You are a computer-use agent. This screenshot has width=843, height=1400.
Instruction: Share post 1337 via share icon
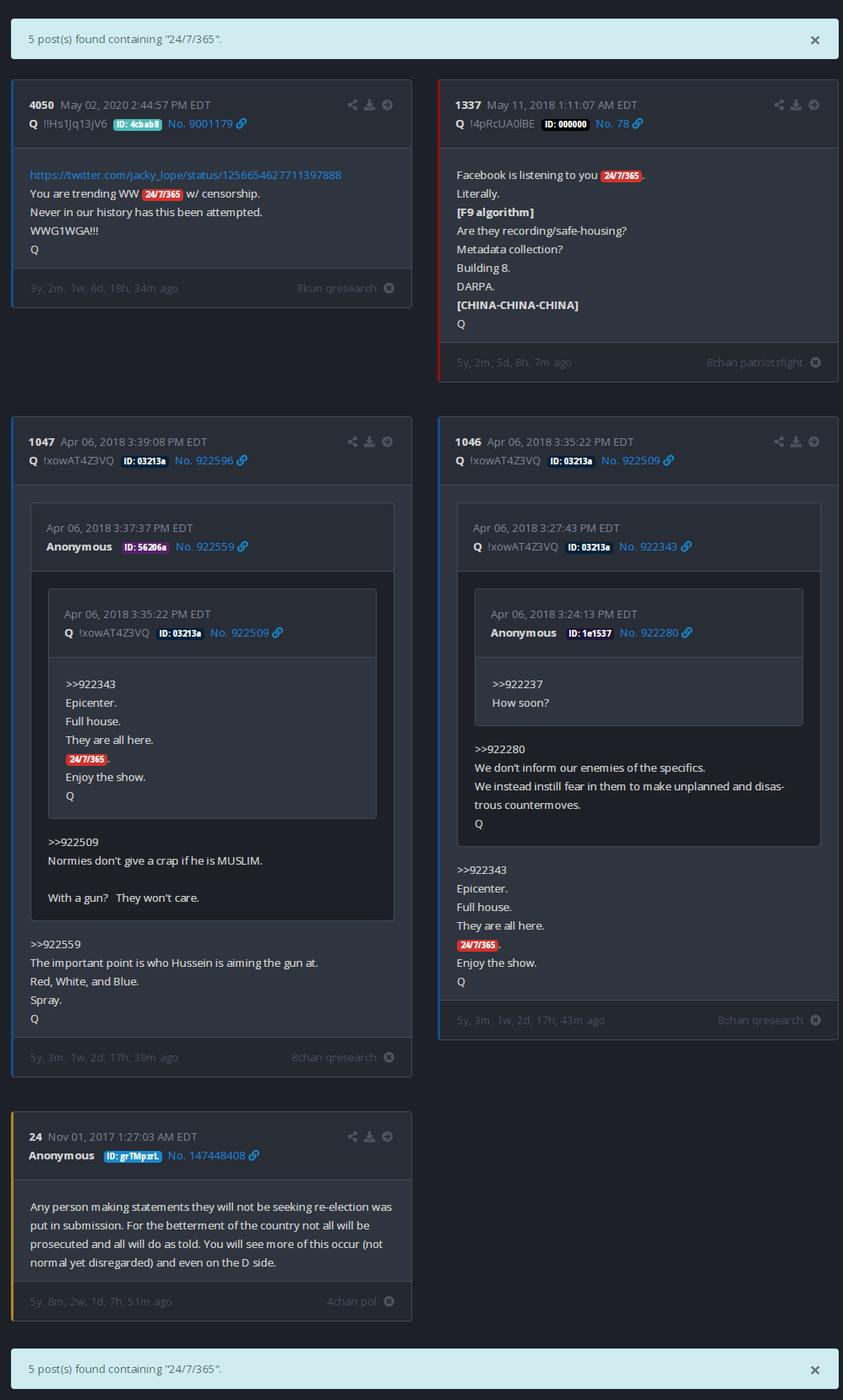[x=779, y=105]
